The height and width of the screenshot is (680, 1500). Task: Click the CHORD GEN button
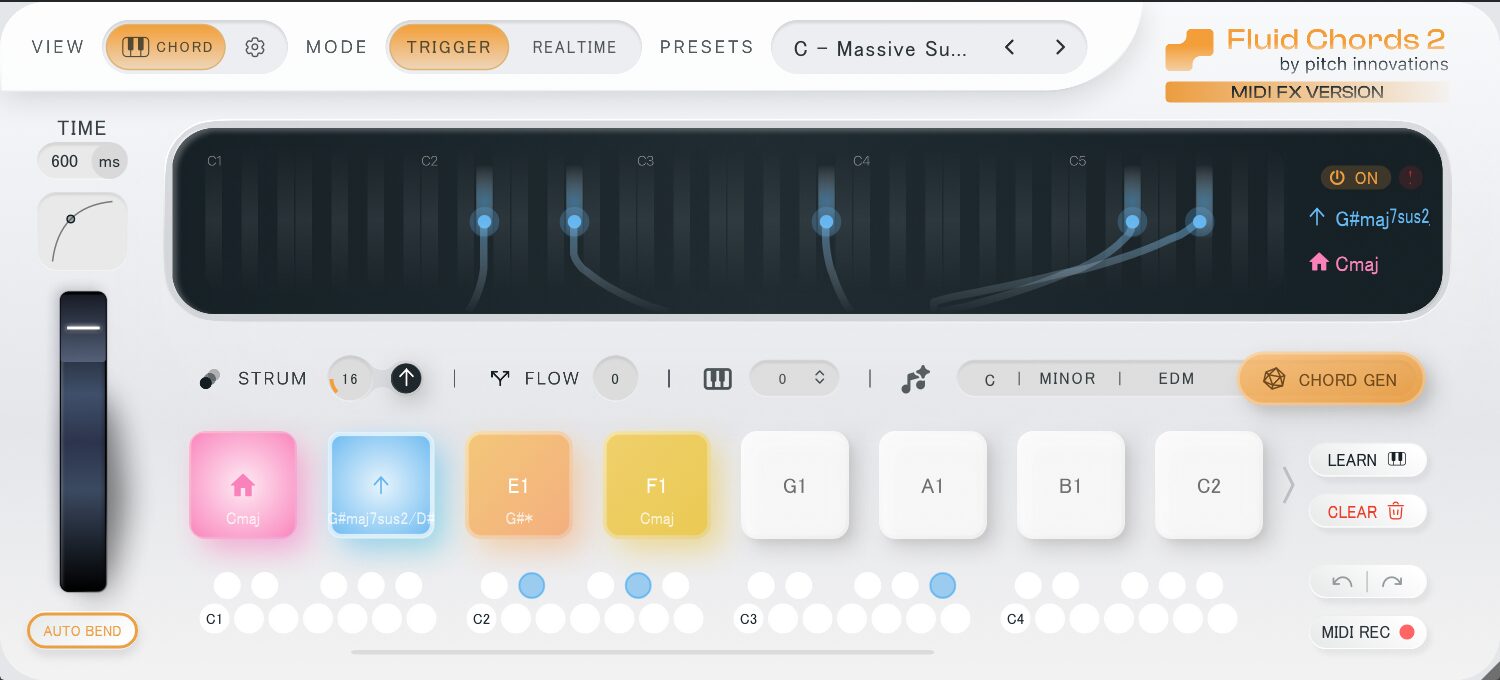coord(1331,379)
